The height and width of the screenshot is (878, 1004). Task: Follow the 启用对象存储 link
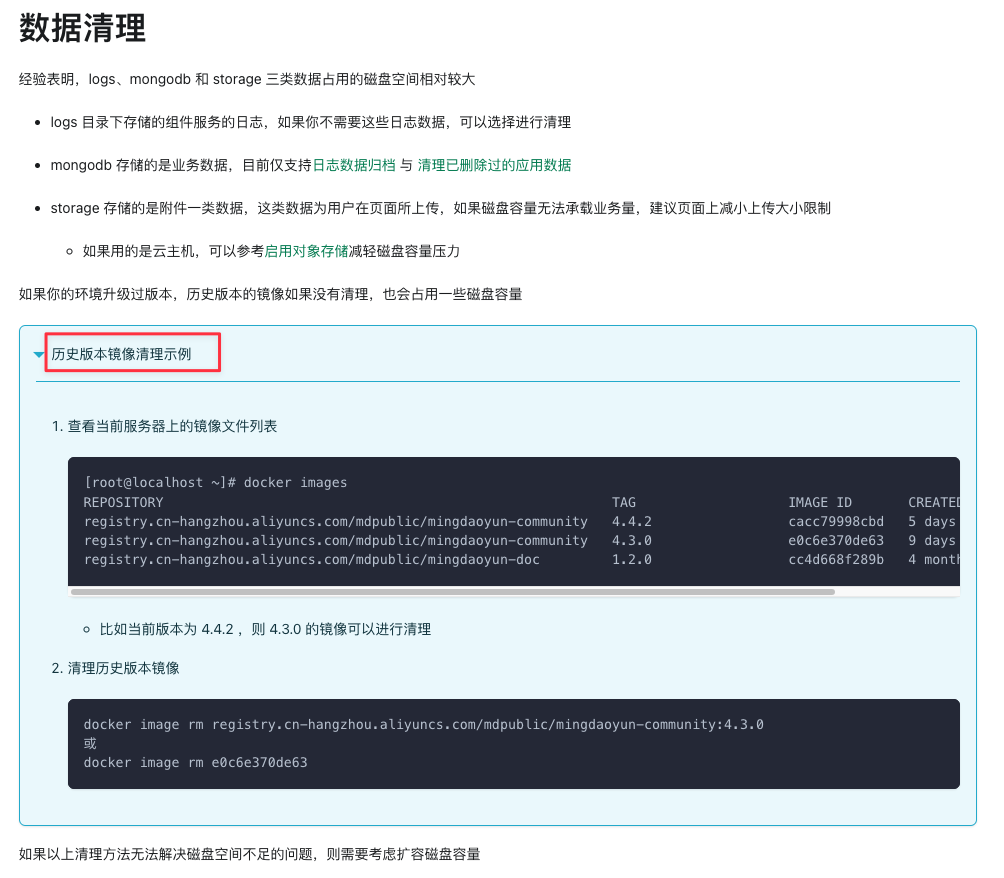click(x=306, y=251)
